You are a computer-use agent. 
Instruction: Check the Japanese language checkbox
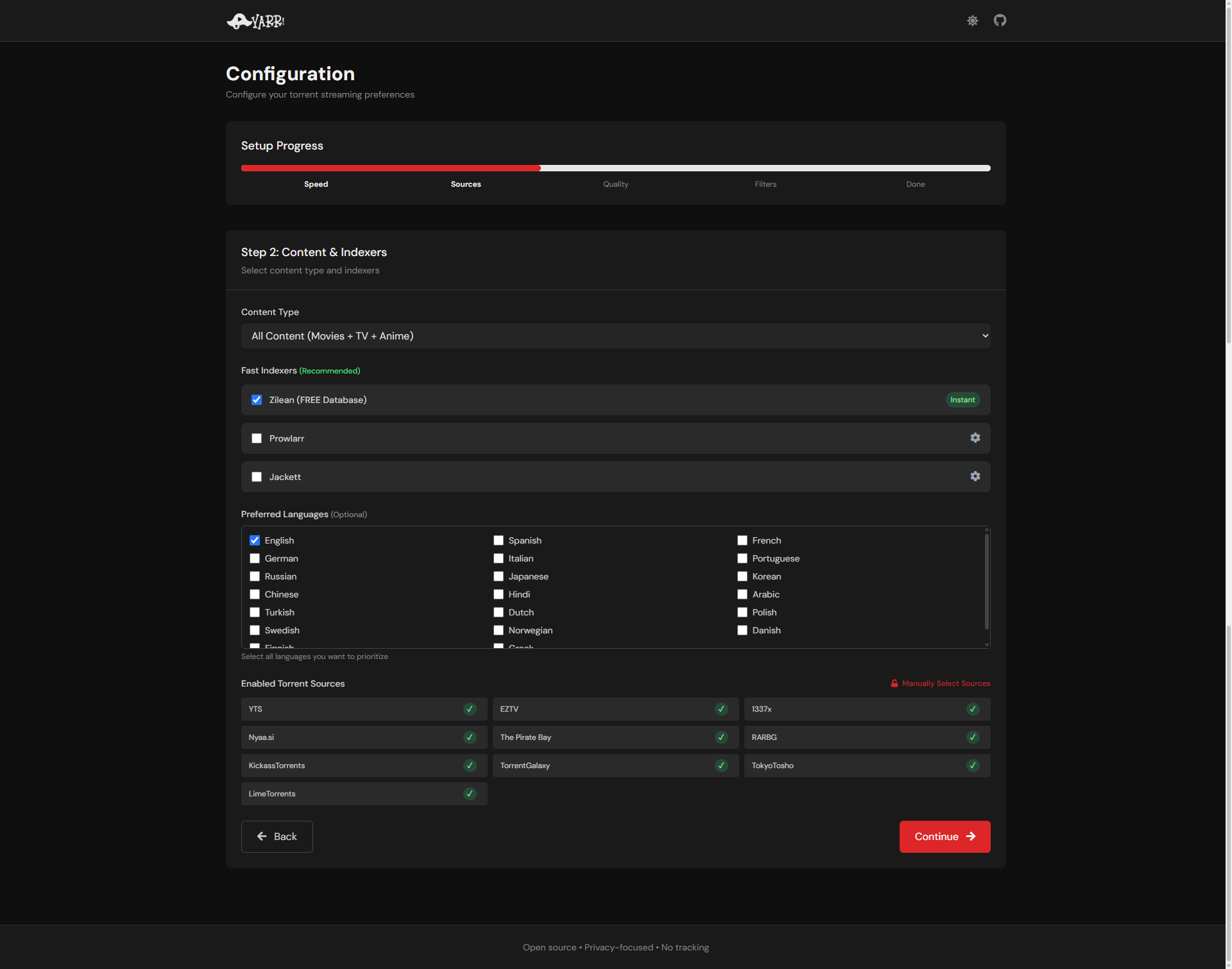tap(499, 576)
